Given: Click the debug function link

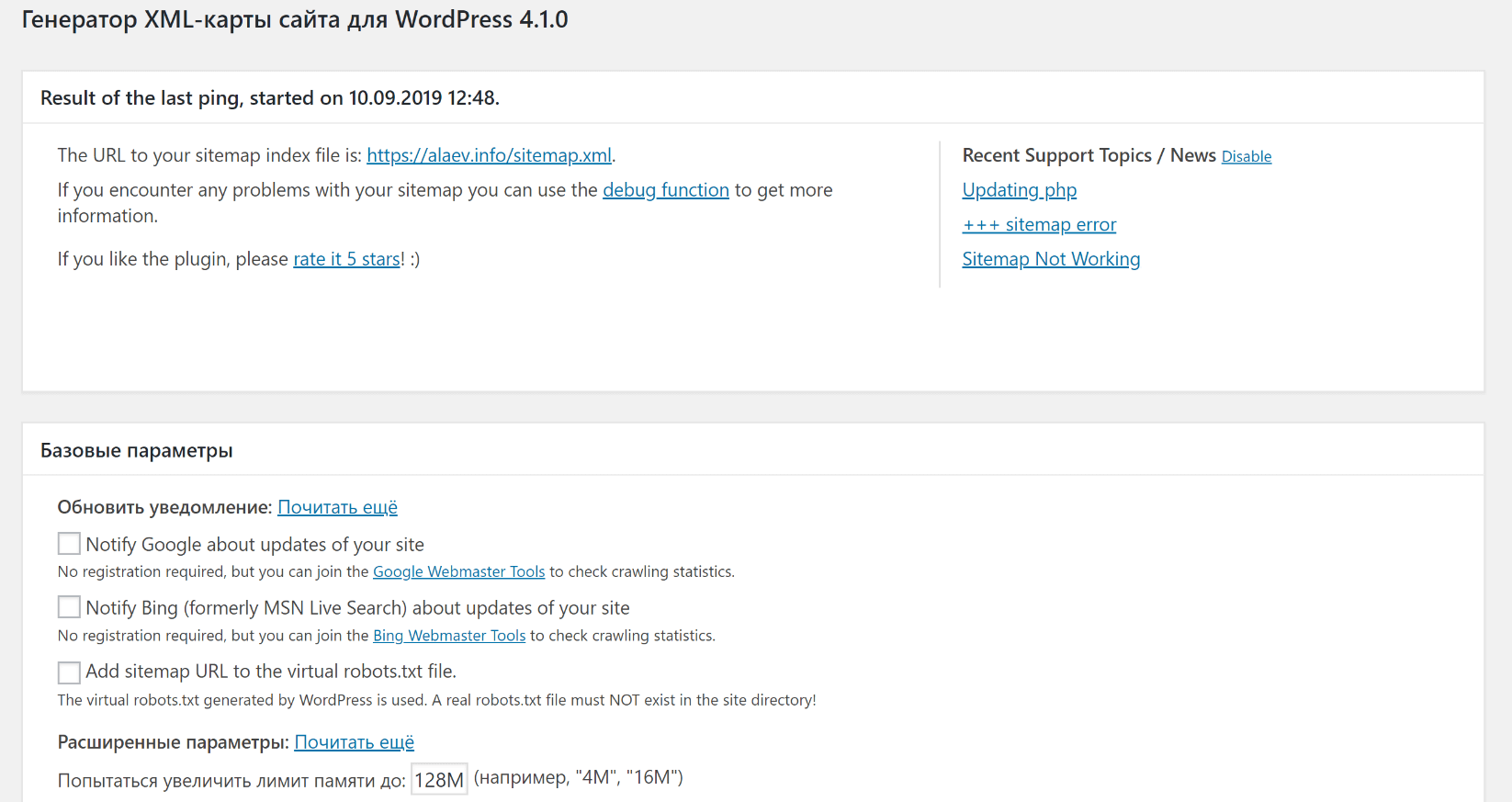Looking at the screenshot, I should 665,190.
